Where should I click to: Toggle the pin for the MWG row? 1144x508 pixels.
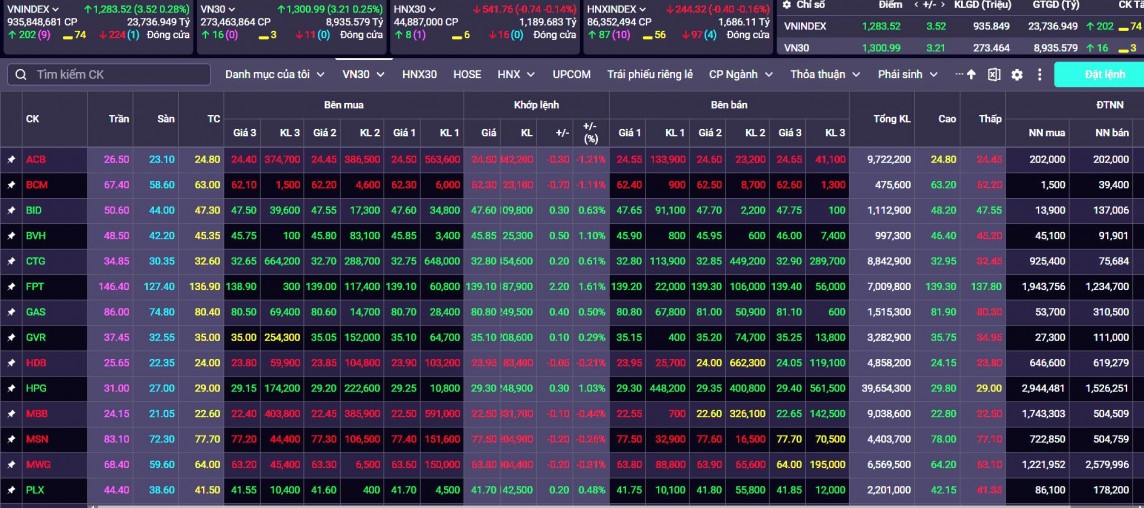pyautogui.click(x=11, y=464)
